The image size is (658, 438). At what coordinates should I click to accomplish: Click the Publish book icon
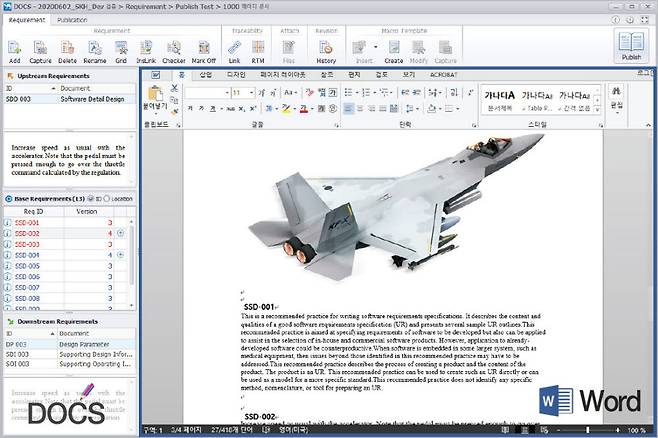631,42
